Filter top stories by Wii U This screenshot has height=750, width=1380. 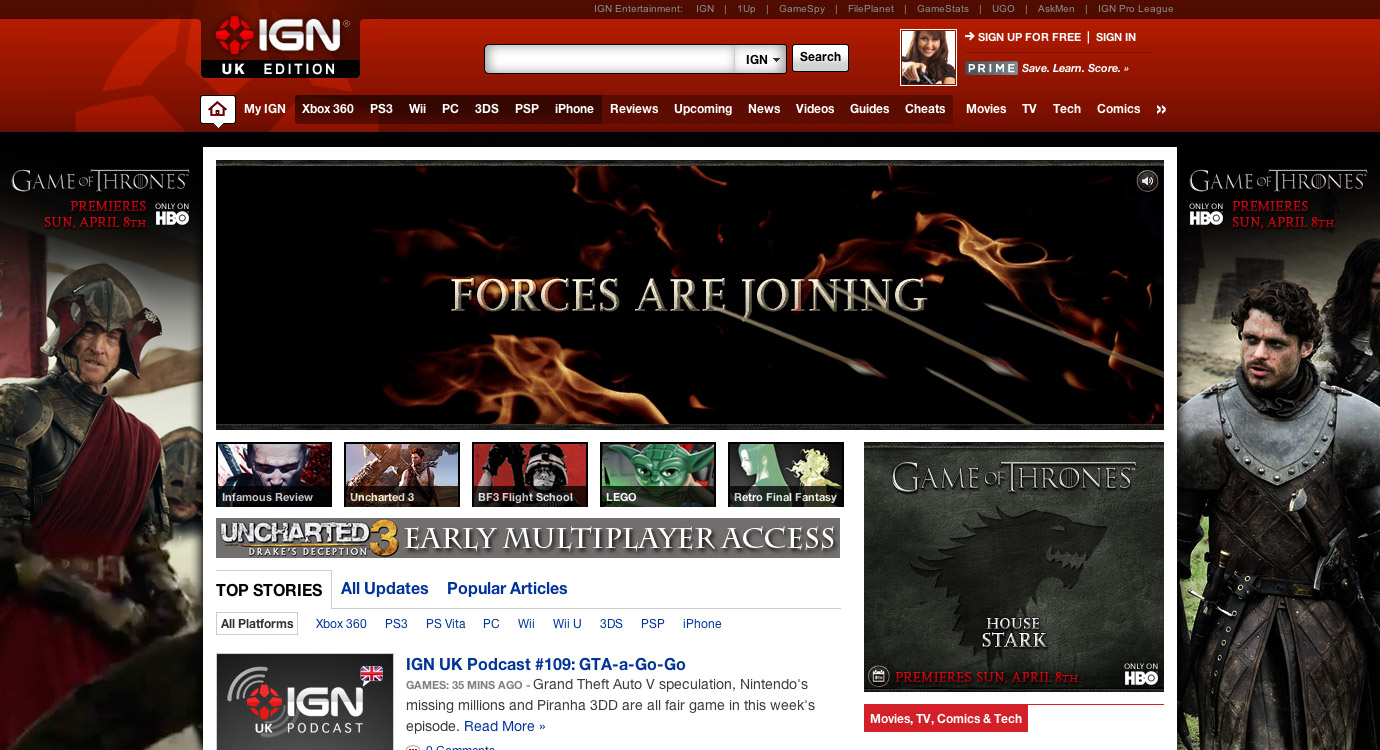[x=567, y=624]
